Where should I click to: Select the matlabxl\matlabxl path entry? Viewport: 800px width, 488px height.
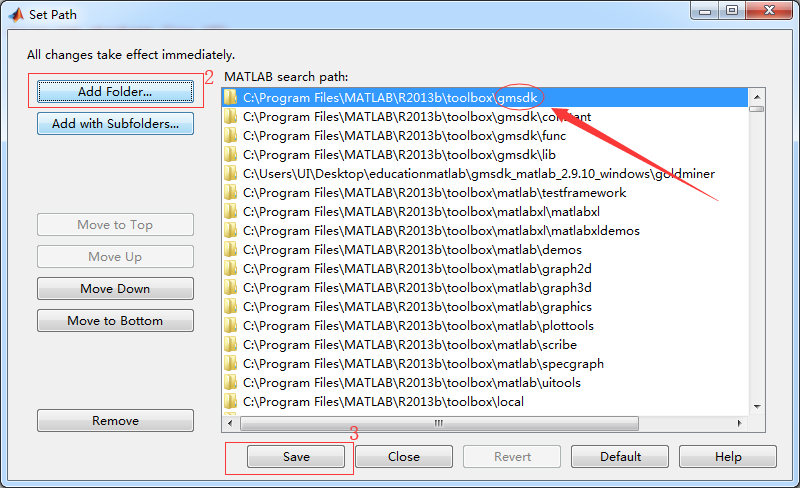(x=485, y=212)
